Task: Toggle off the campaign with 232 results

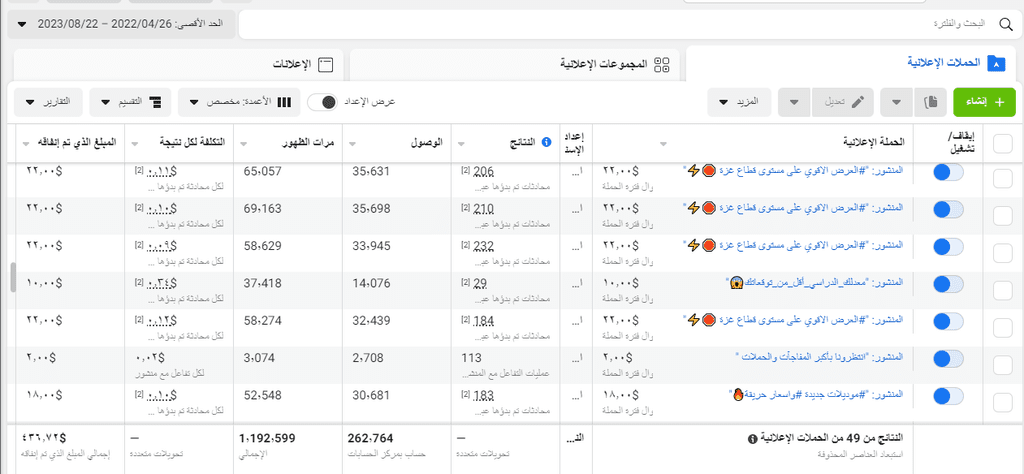Action: click(948, 247)
